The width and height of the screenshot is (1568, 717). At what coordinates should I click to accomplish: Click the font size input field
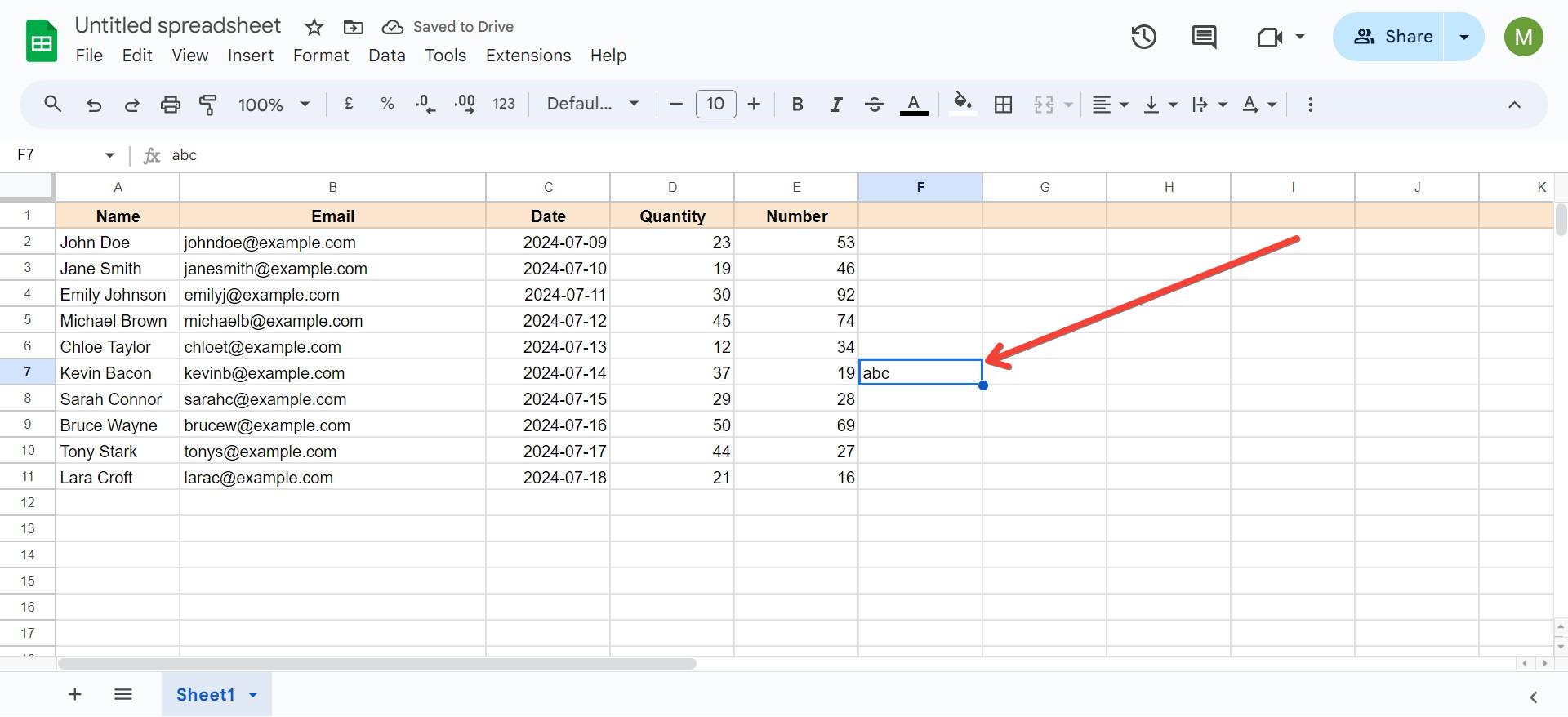coord(715,104)
